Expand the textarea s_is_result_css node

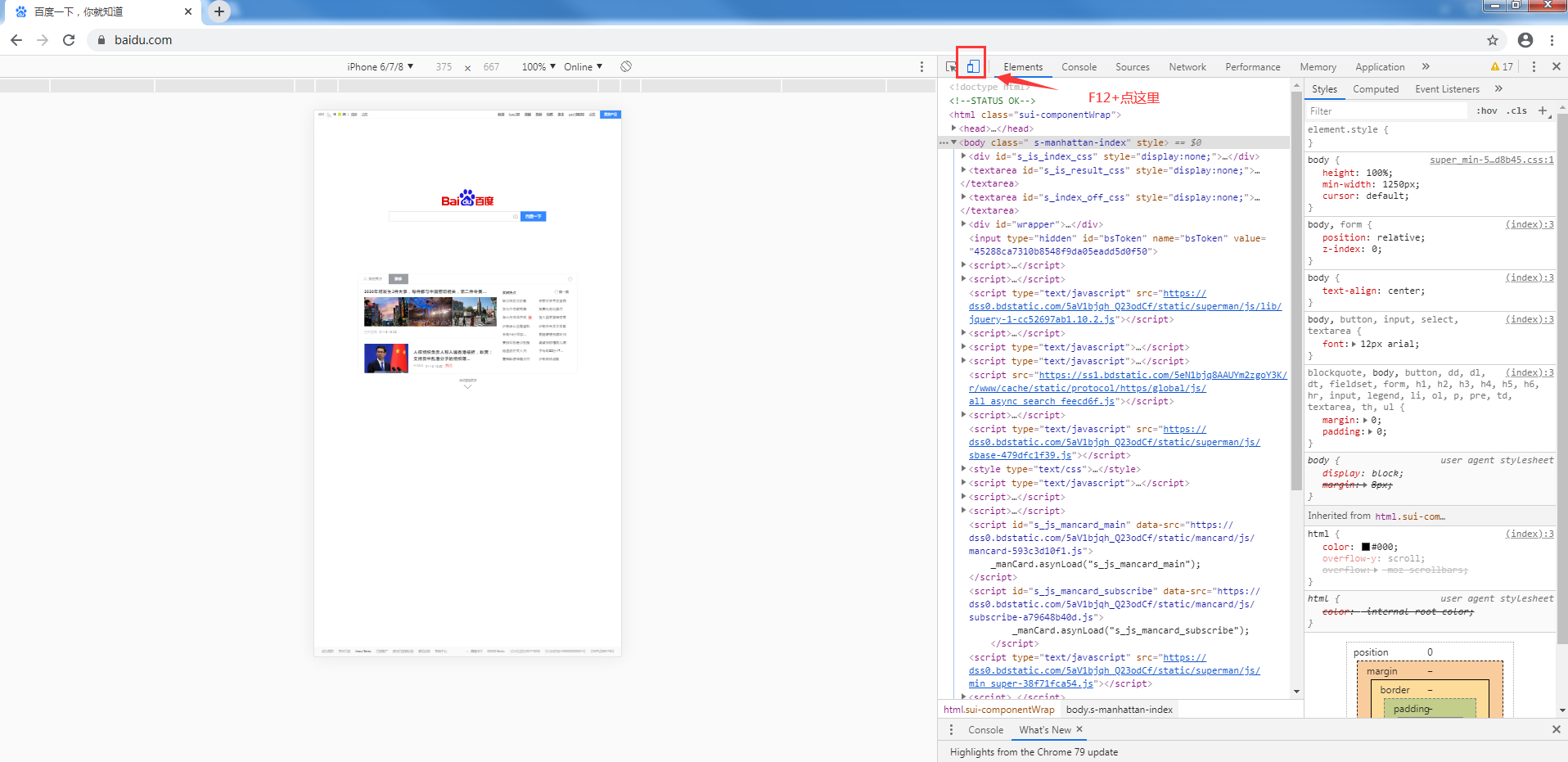[964, 169]
